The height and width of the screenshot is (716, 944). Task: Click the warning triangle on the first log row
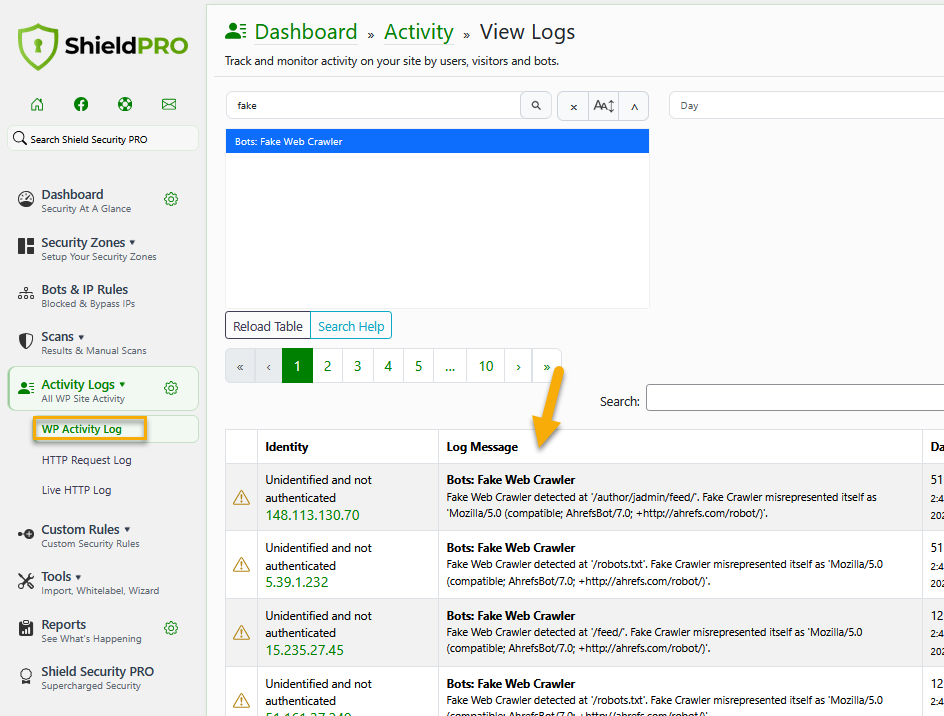240,496
